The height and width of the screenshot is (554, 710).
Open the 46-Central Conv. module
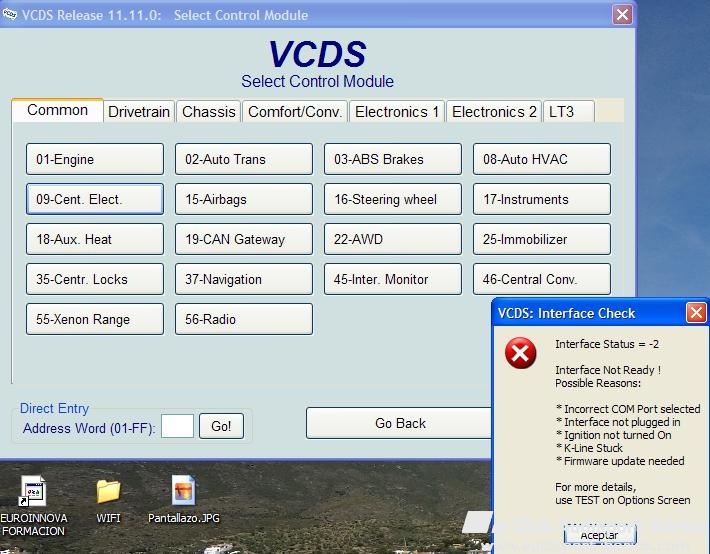click(x=542, y=279)
